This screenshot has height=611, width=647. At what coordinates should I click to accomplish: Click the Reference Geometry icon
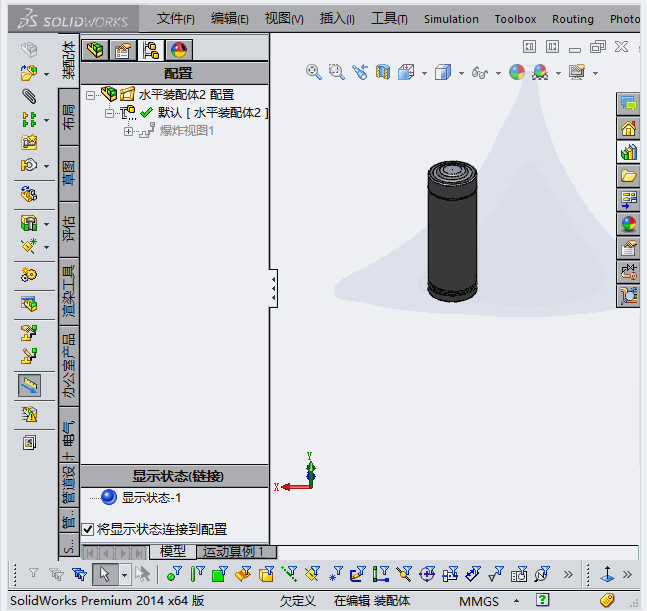29,246
